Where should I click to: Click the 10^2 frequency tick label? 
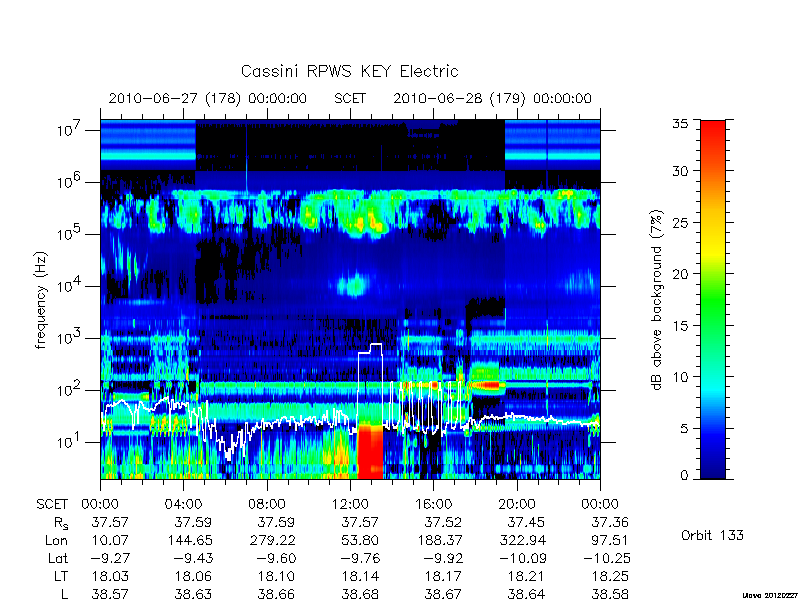pyautogui.click(x=67, y=389)
